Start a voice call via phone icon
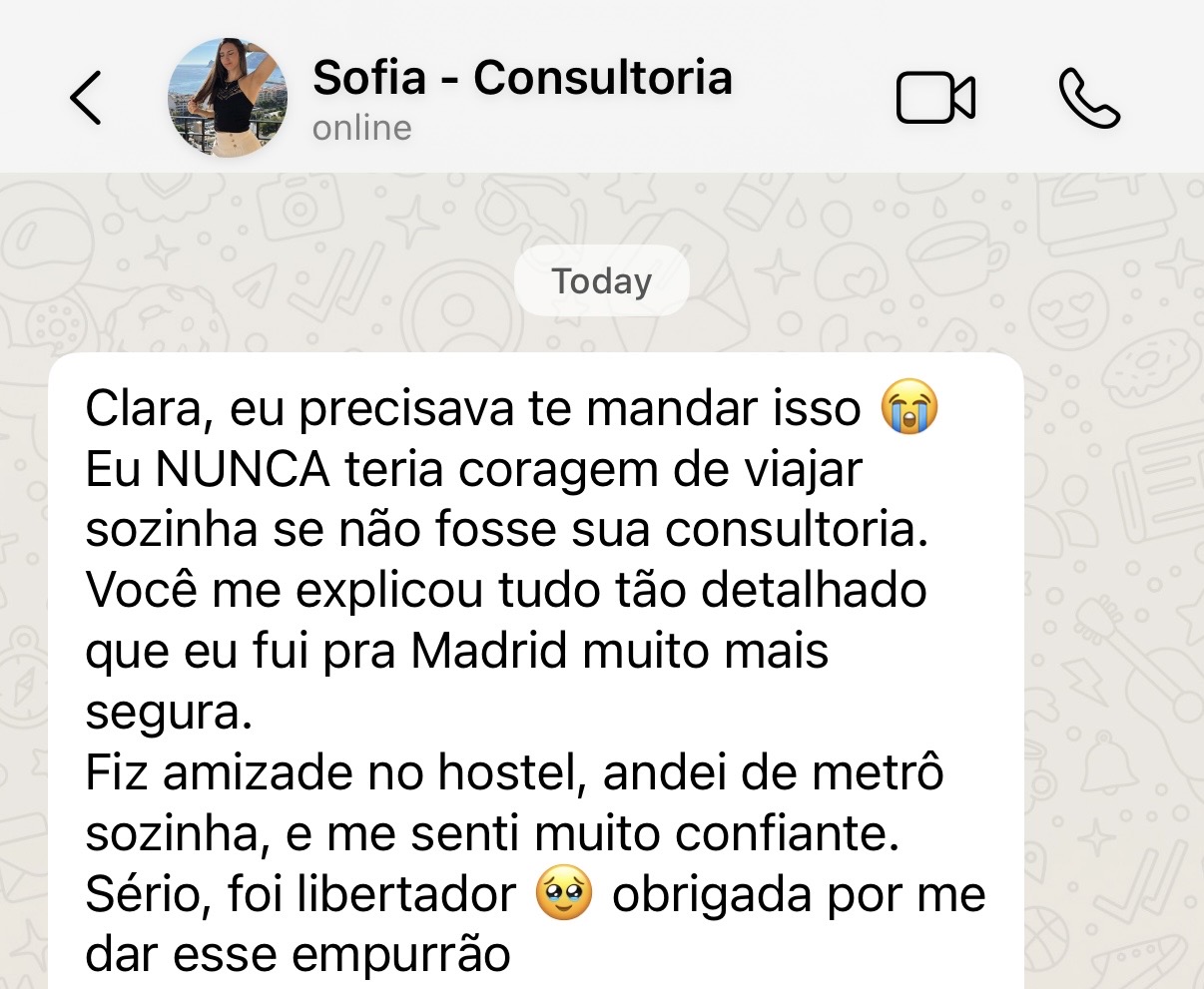Viewport: 1204px width, 989px height. pyautogui.click(x=1089, y=99)
